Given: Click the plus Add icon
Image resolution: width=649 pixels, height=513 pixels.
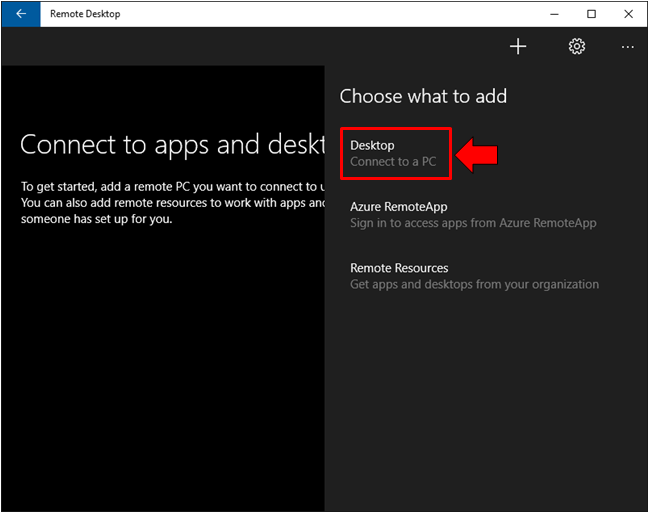Looking at the screenshot, I should [518, 46].
